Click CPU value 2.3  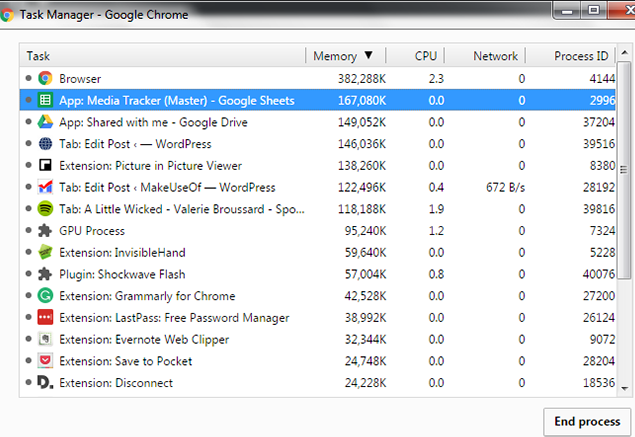click(436, 79)
